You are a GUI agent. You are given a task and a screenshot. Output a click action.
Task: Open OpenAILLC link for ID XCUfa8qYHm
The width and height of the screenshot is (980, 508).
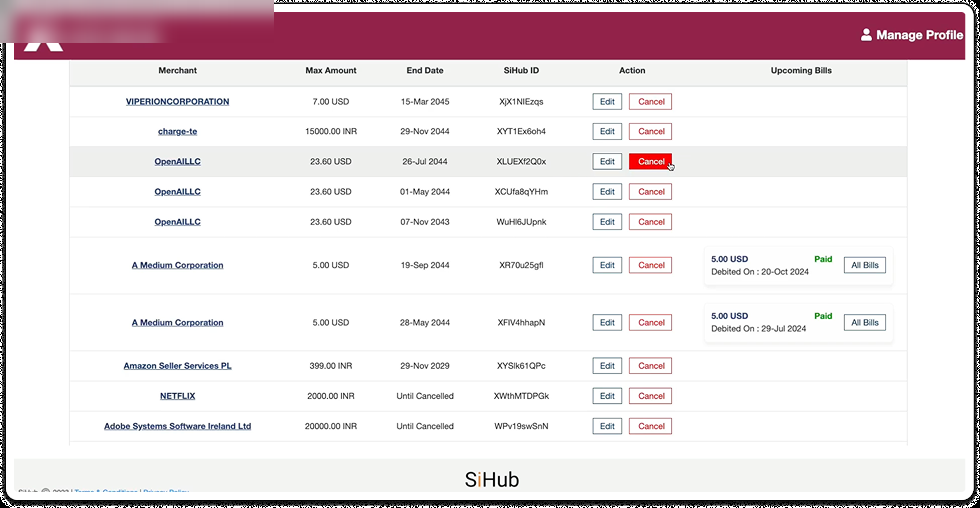pyautogui.click(x=178, y=192)
